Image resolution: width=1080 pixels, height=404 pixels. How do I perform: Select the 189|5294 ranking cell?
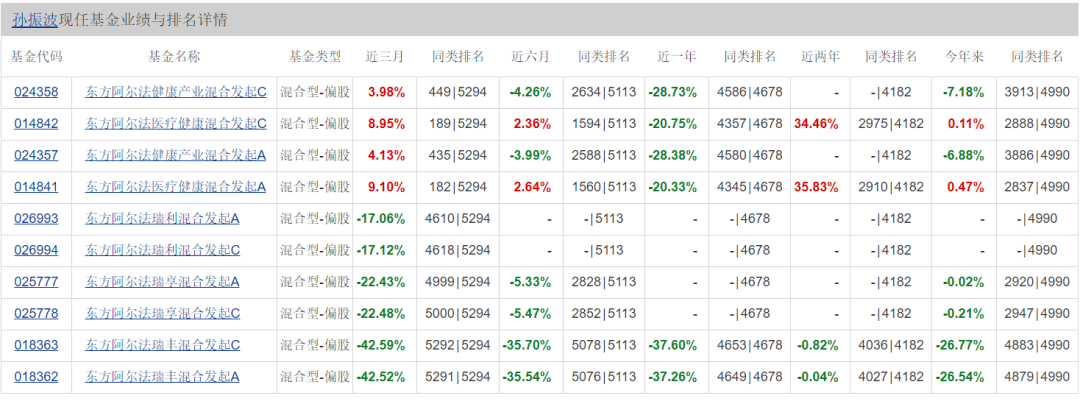(458, 123)
